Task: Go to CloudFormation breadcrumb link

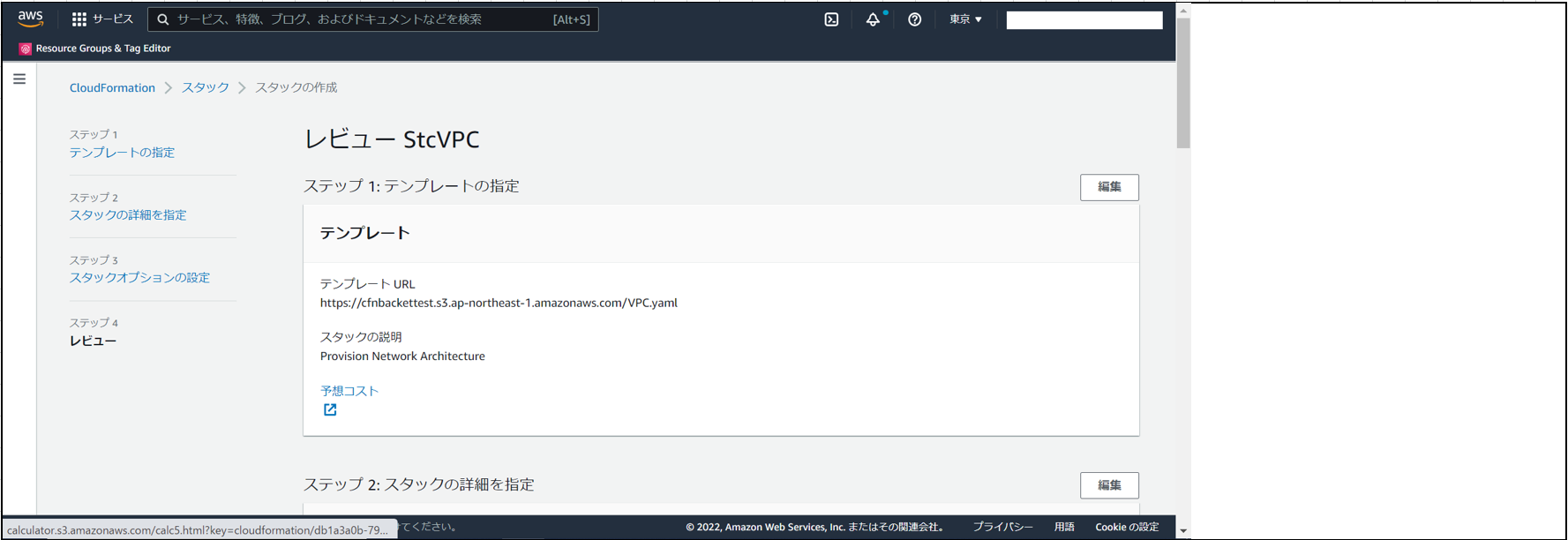Action: point(112,87)
